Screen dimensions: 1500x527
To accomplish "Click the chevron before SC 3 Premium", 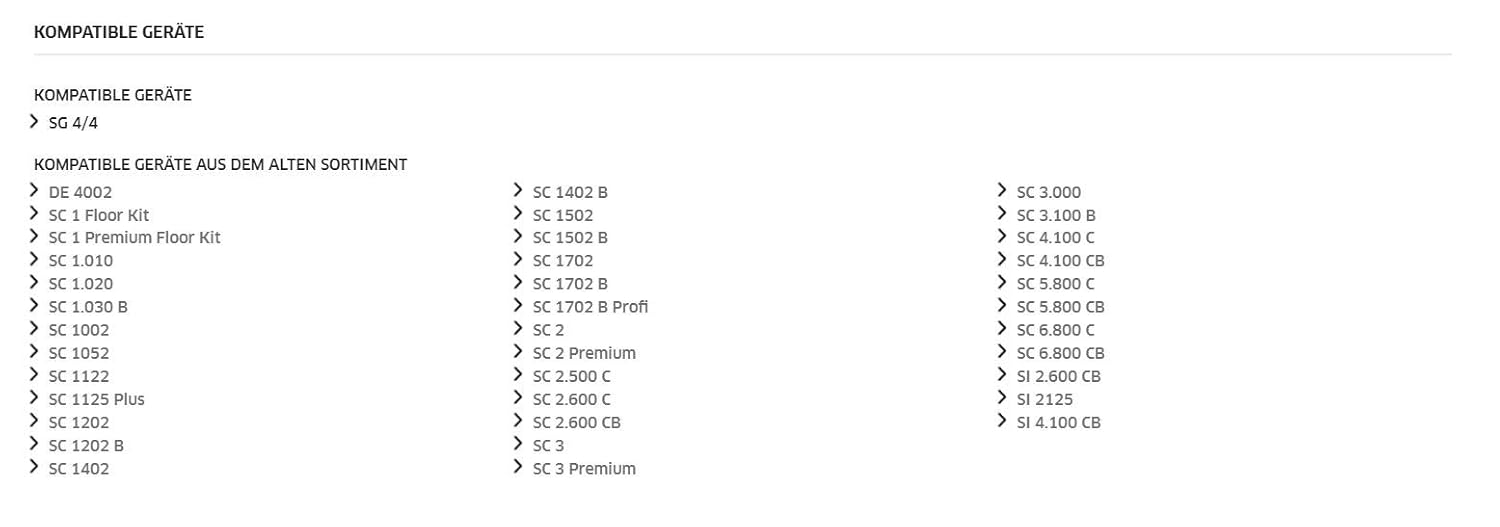I will pyautogui.click(x=518, y=467).
